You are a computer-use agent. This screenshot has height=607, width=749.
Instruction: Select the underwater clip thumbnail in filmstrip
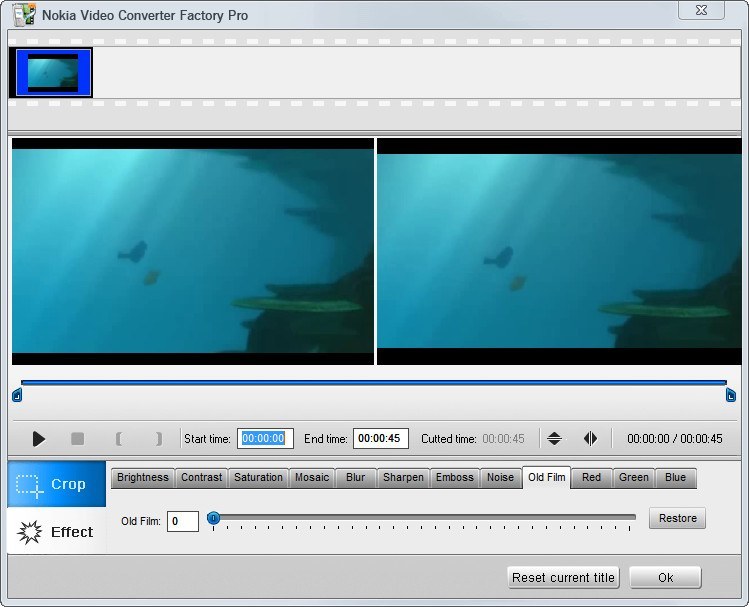coord(53,73)
